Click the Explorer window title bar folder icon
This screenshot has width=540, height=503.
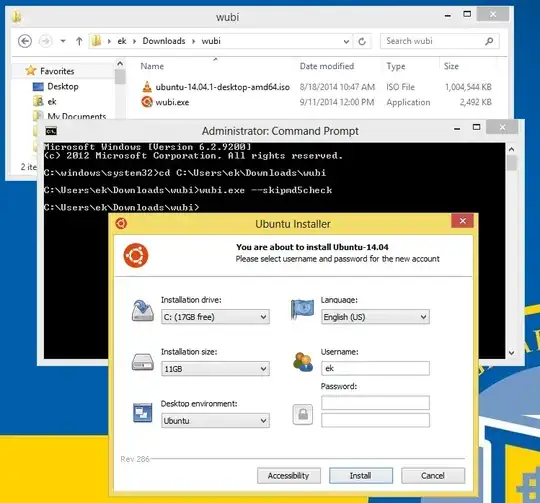tap(16, 17)
